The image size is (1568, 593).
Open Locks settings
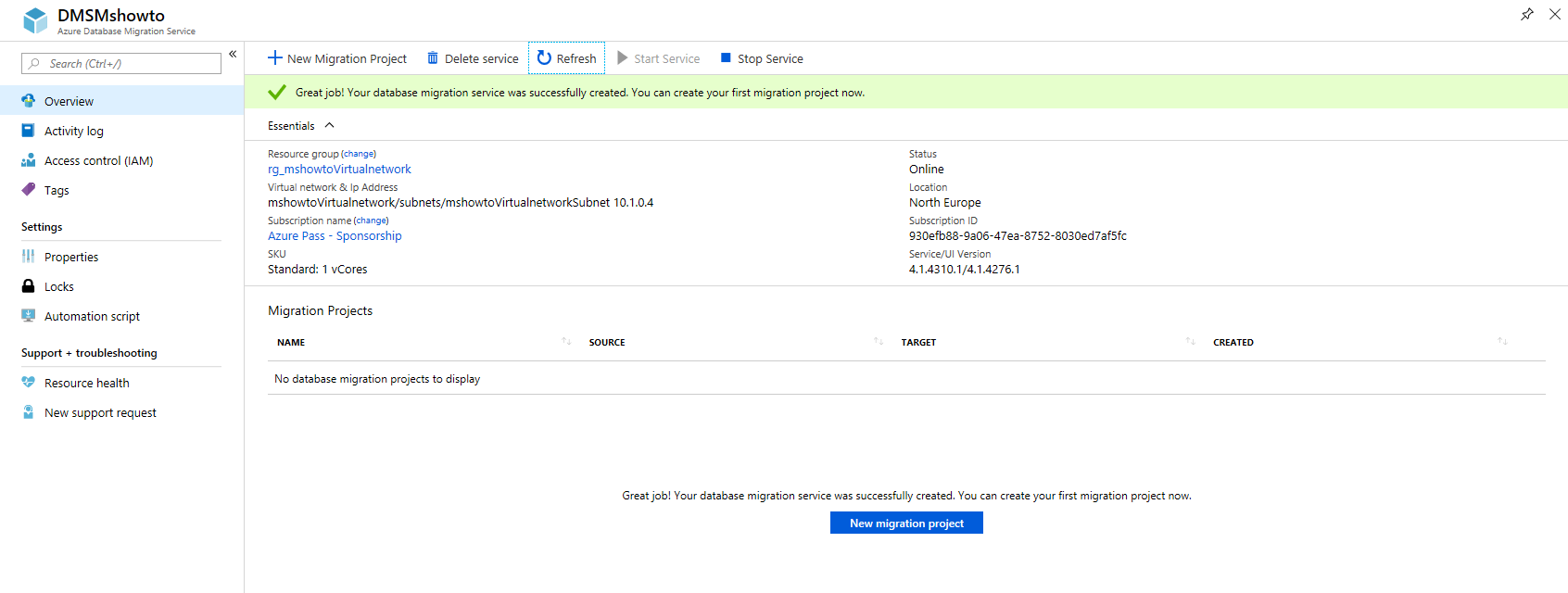(x=59, y=286)
